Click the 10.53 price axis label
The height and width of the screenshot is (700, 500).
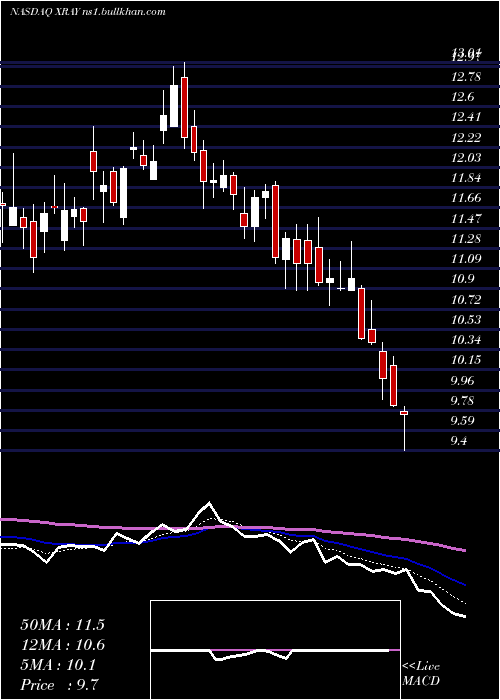pos(466,319)
